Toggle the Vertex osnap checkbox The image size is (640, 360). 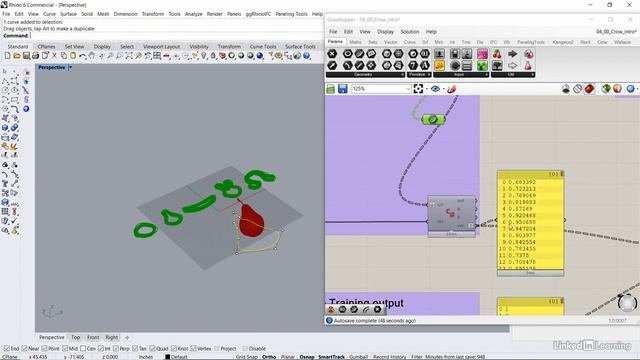click(193, 349)
